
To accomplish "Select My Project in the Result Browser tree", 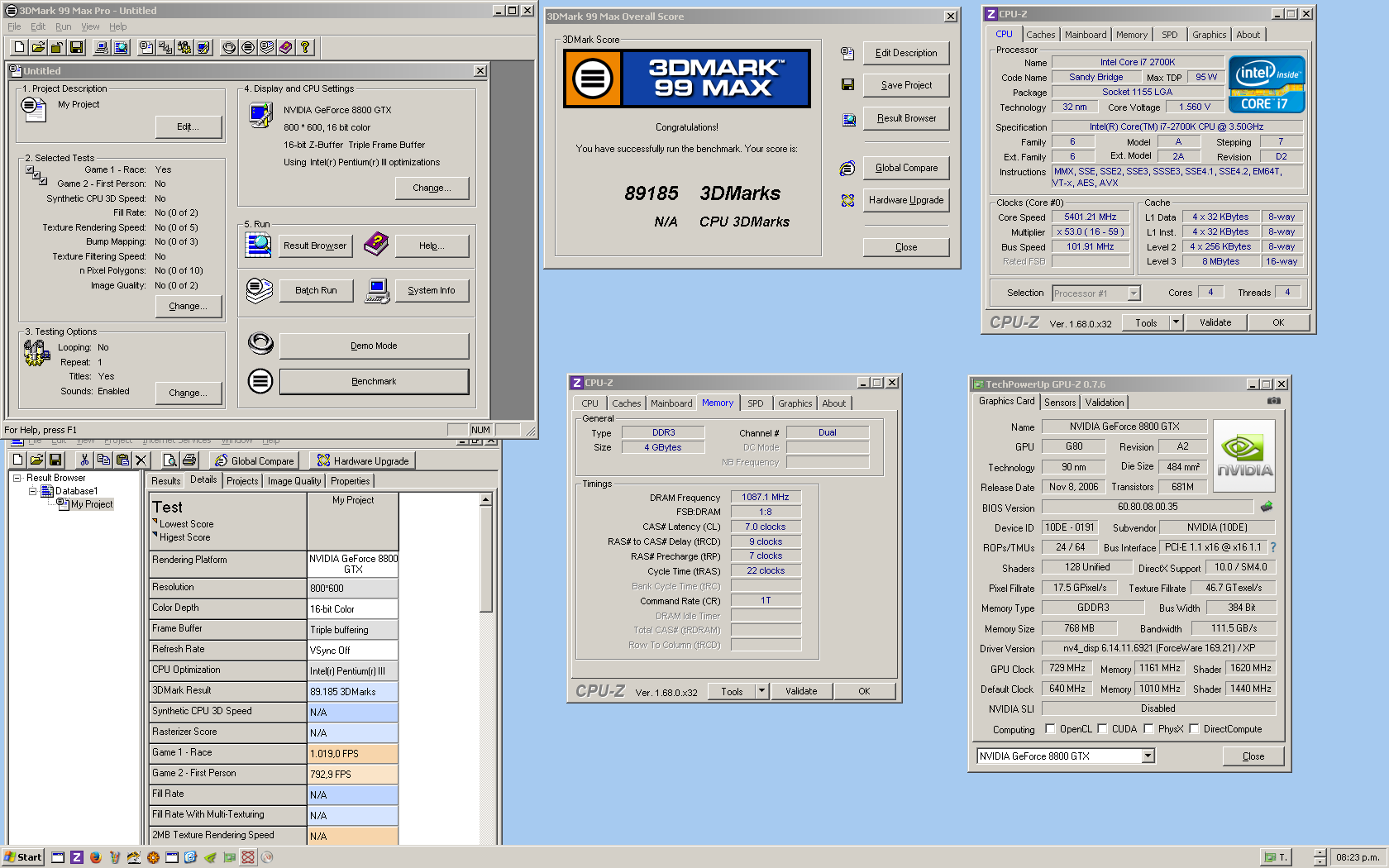I will coord(92,504).
